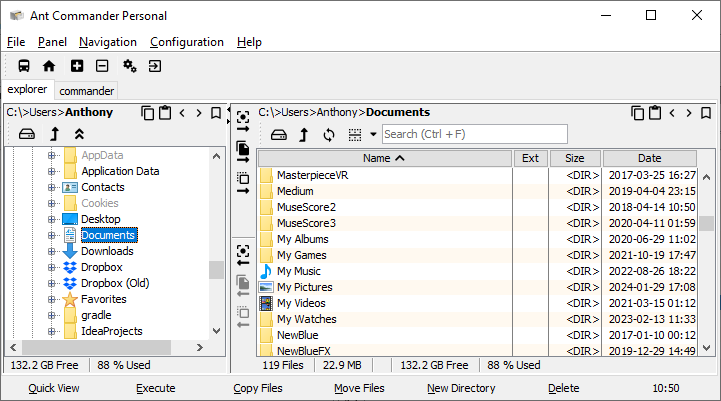This screenshot has height=401, width=721.
Task: Click the settings gears toolbar icon
Action: (x=130, y=66)
